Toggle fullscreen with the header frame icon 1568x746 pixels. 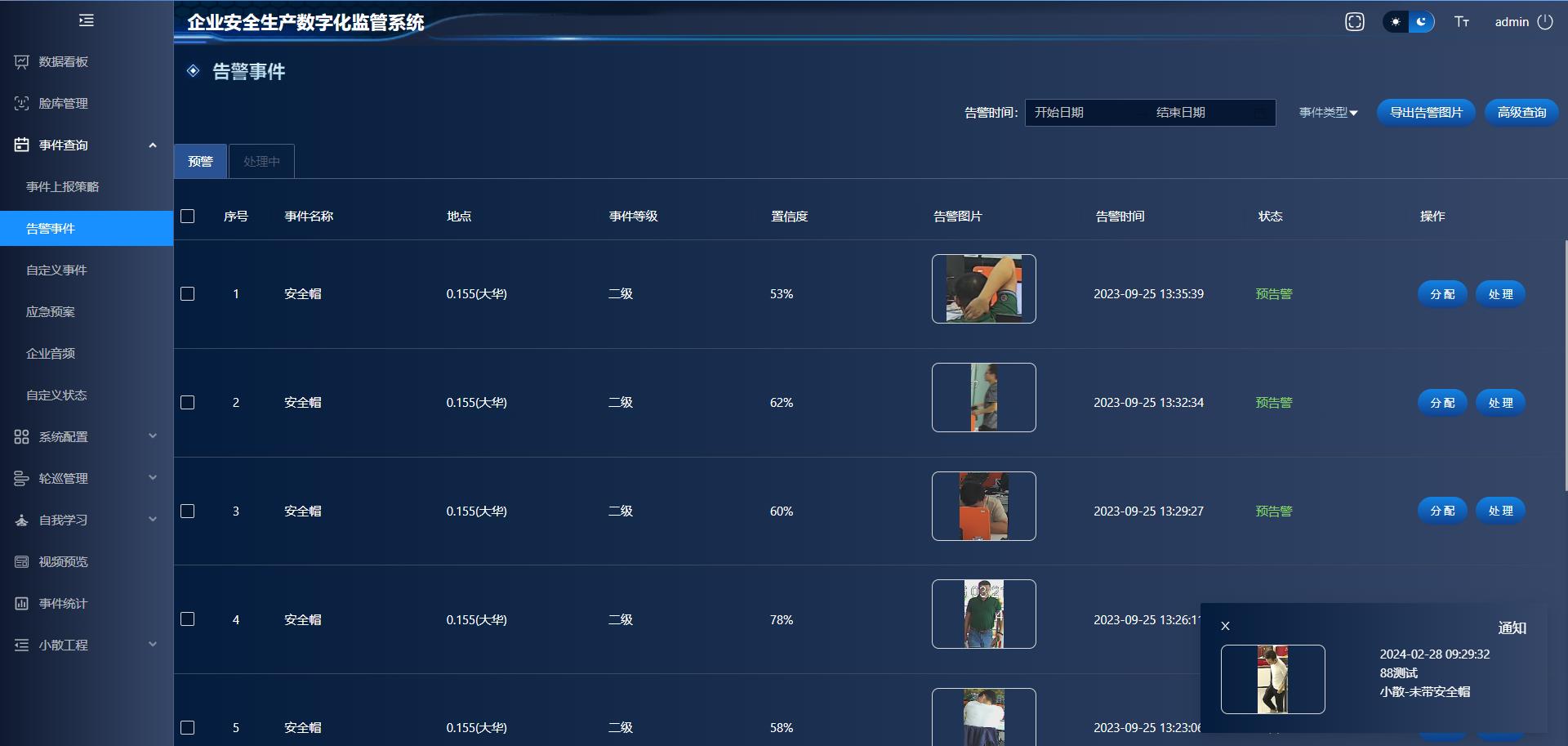coord(1355,22)
